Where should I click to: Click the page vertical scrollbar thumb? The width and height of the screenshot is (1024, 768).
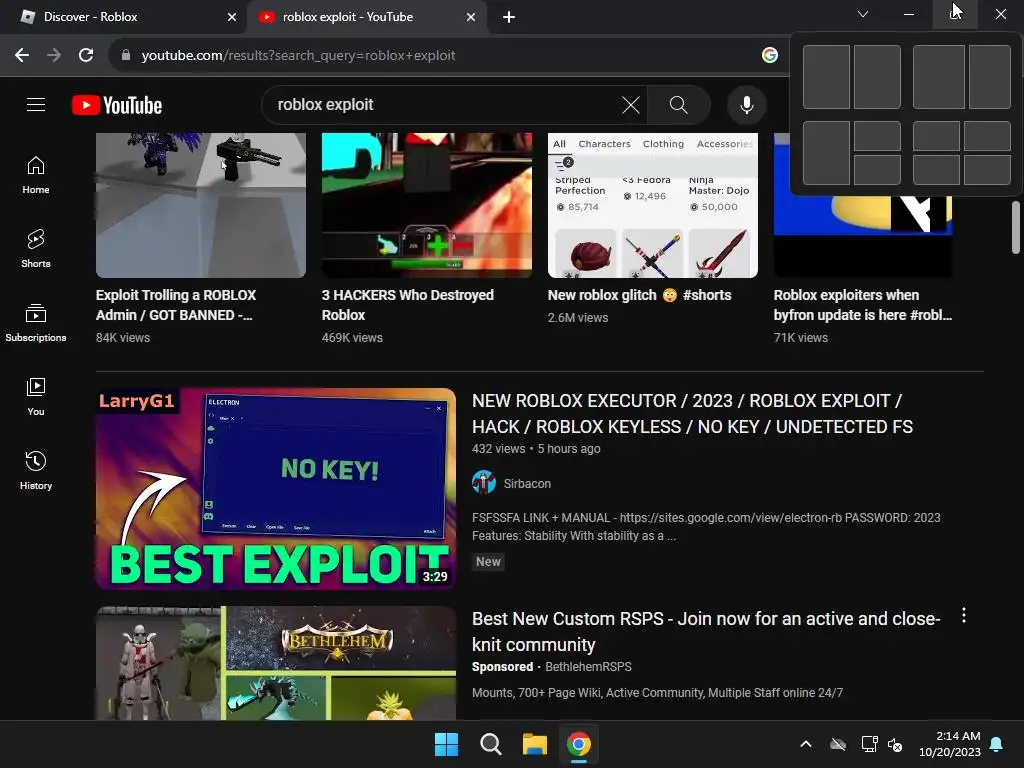1016,227
